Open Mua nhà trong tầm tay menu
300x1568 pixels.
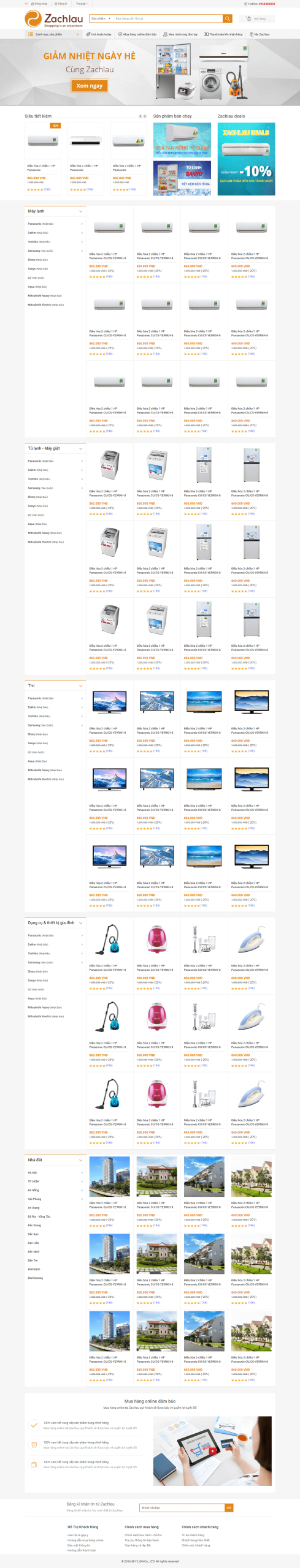(180, 34)
